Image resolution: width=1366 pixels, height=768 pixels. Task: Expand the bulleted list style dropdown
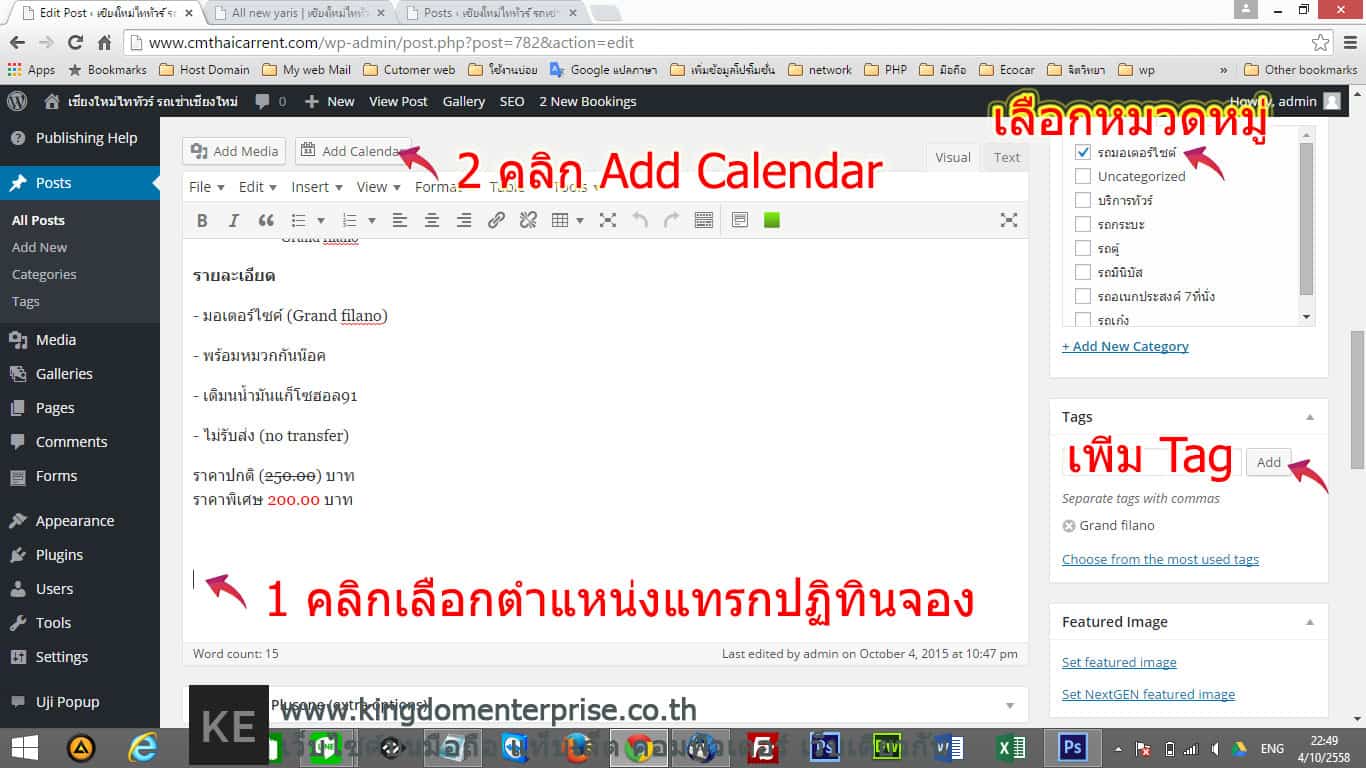pyautogui.click(x=320, y=221)
